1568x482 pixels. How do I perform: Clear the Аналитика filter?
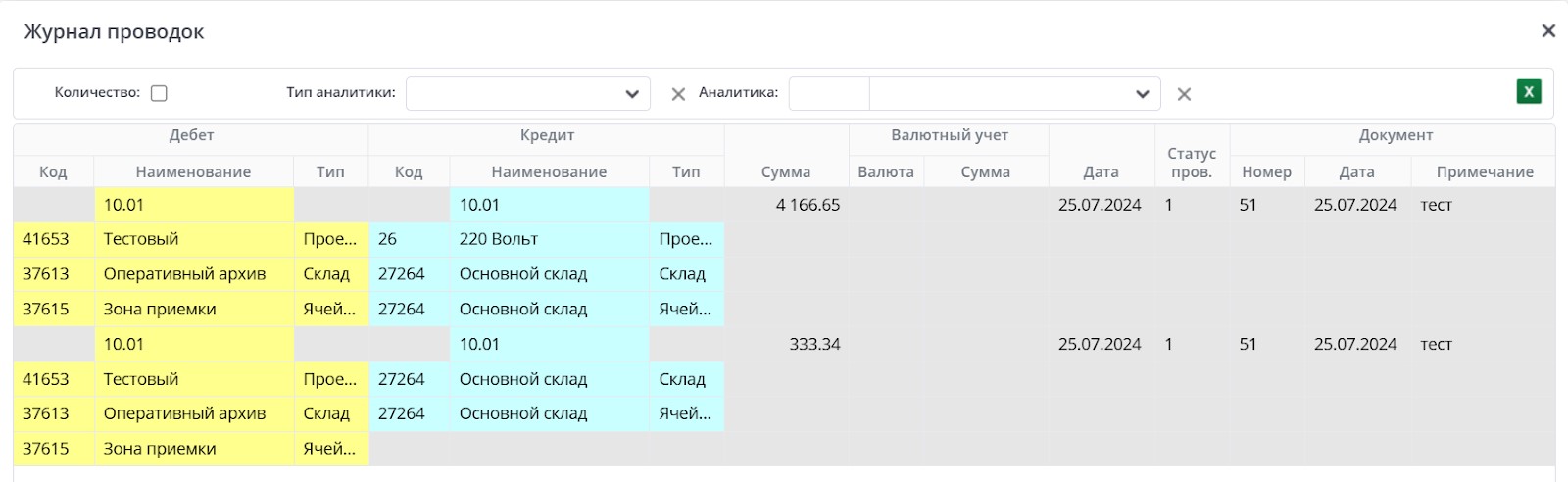pyautogui.click(x=1184, y=94)
